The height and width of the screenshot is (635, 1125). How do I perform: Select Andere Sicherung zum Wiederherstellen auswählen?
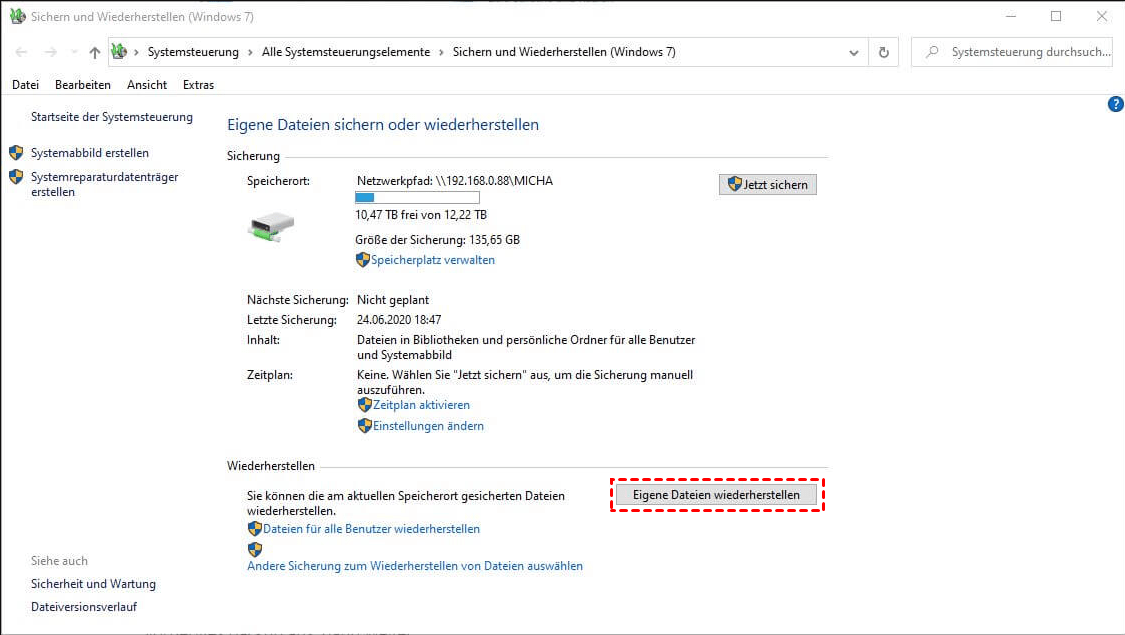pyautogui.click(x=415, y=566)
